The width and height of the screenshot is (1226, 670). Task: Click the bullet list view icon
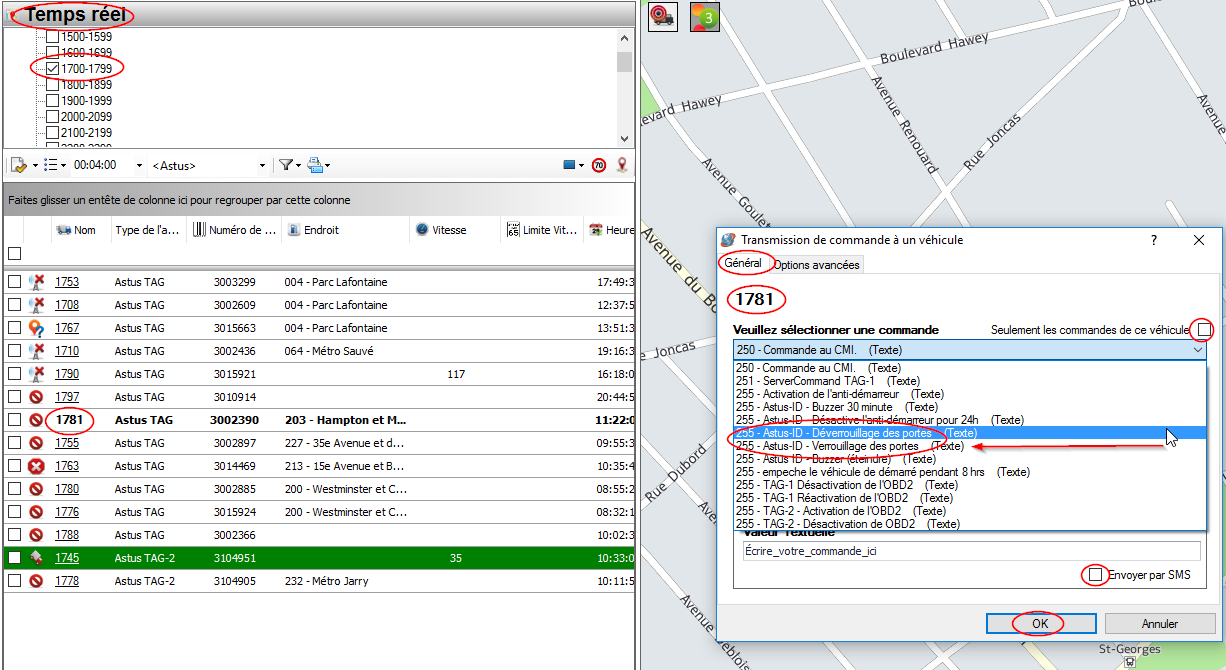point(51,165)
